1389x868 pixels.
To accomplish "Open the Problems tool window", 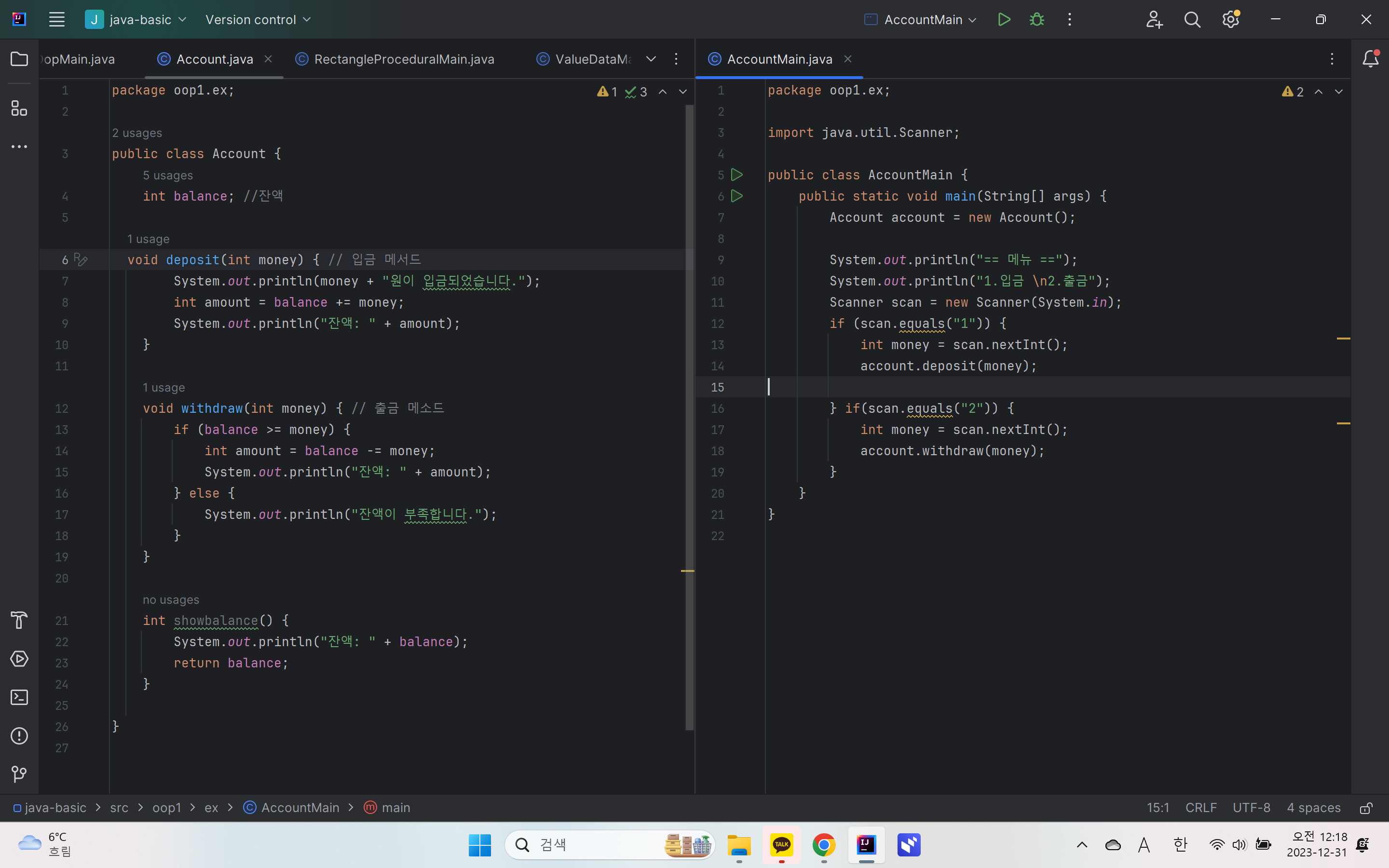I will 19,735.
